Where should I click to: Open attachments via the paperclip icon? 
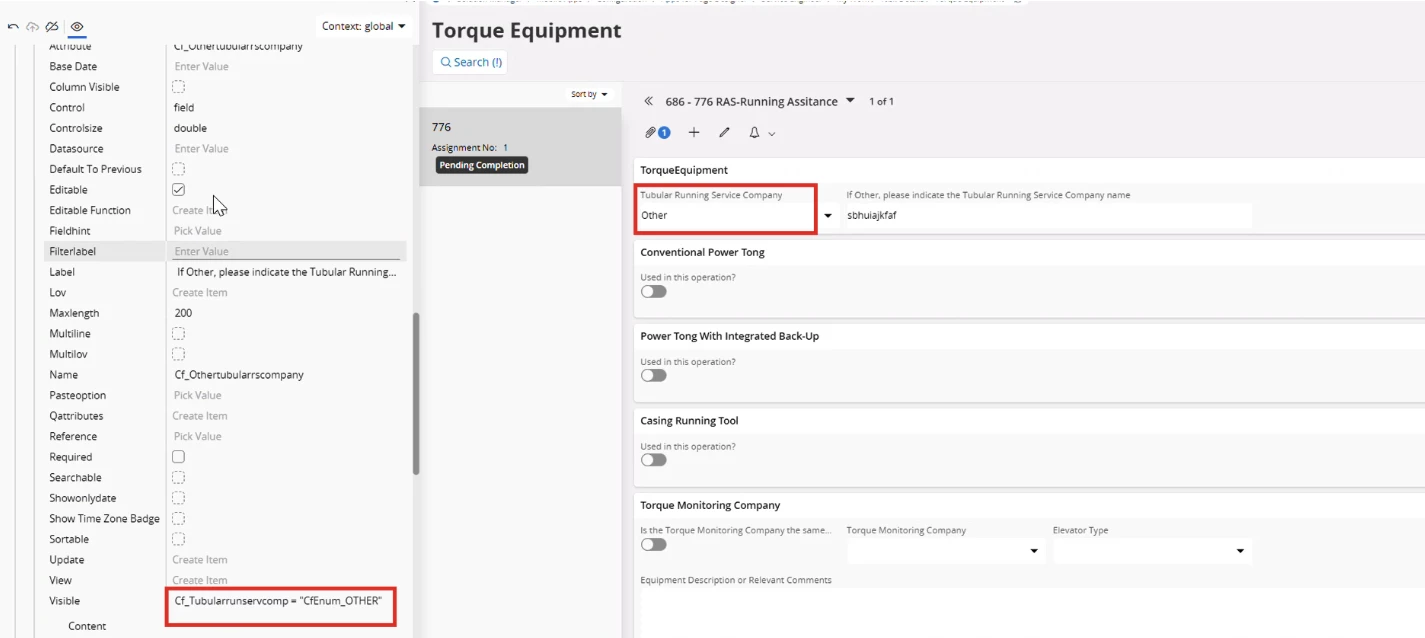pyautogui.click(x=651, y=132)
